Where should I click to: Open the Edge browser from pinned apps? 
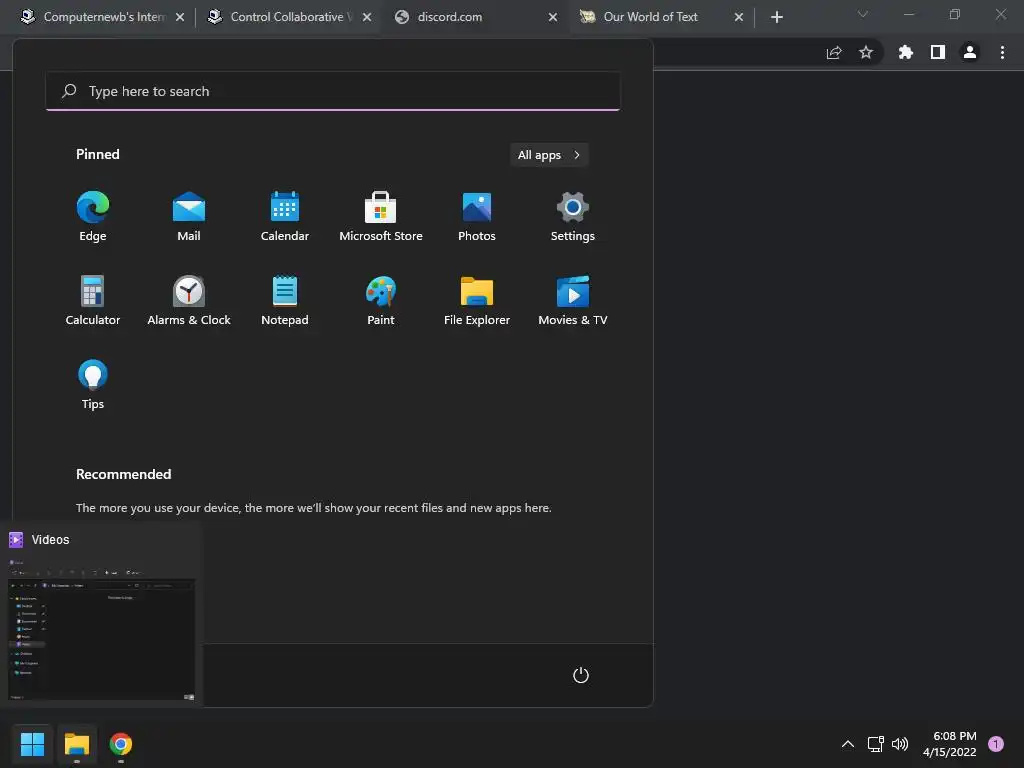pos(93,216)
